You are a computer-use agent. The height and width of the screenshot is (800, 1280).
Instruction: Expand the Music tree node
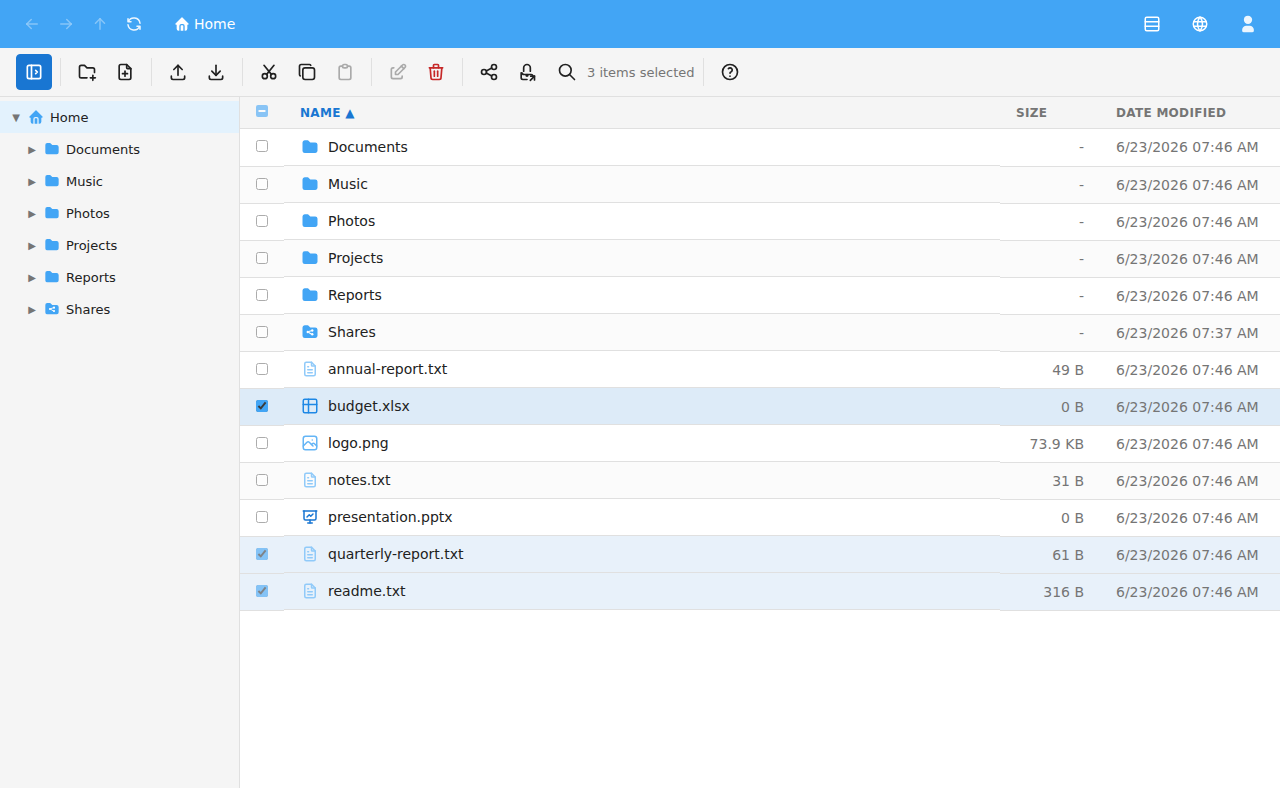click(x=32, y=181)
